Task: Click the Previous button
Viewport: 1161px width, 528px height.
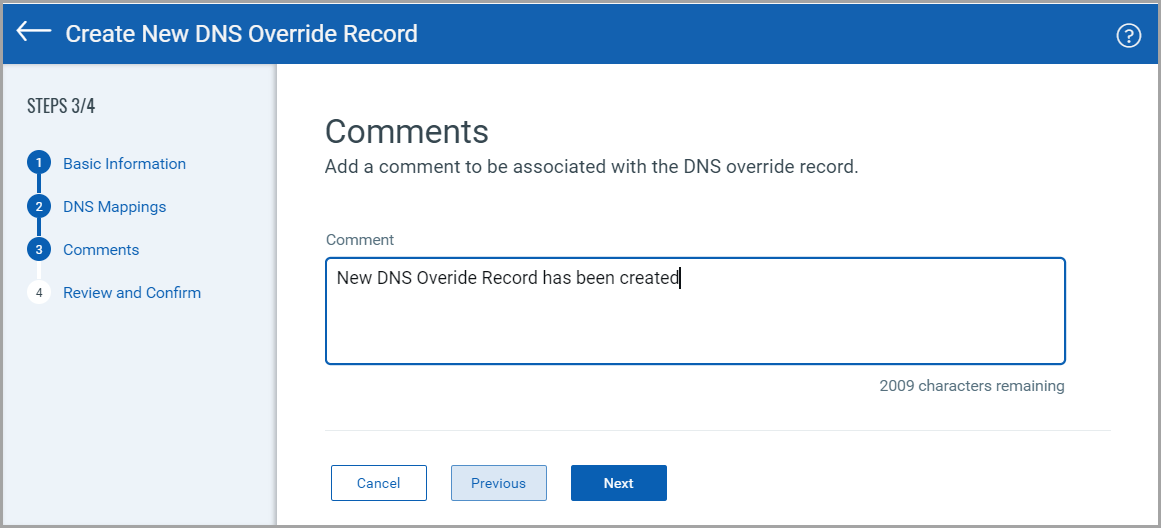Action: tap(498, 483)
